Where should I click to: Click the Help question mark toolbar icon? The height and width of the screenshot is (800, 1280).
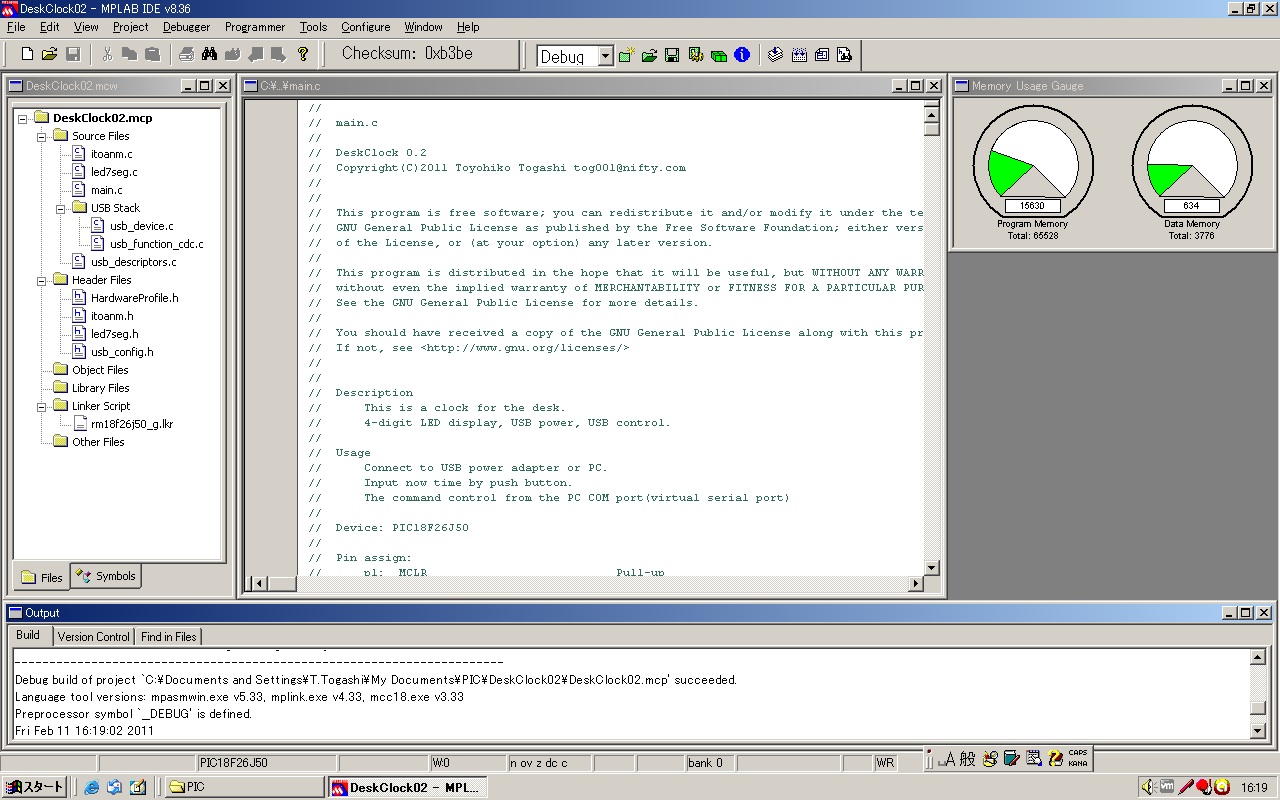coord(303,54)
